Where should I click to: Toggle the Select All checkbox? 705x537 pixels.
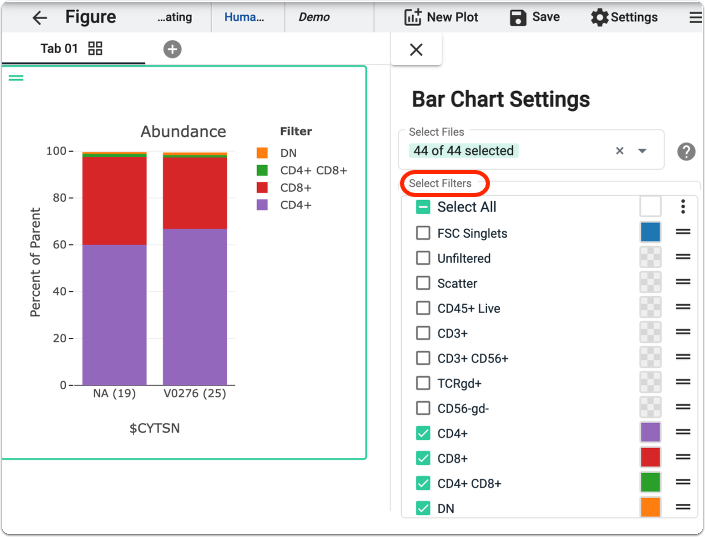[423, 207]
